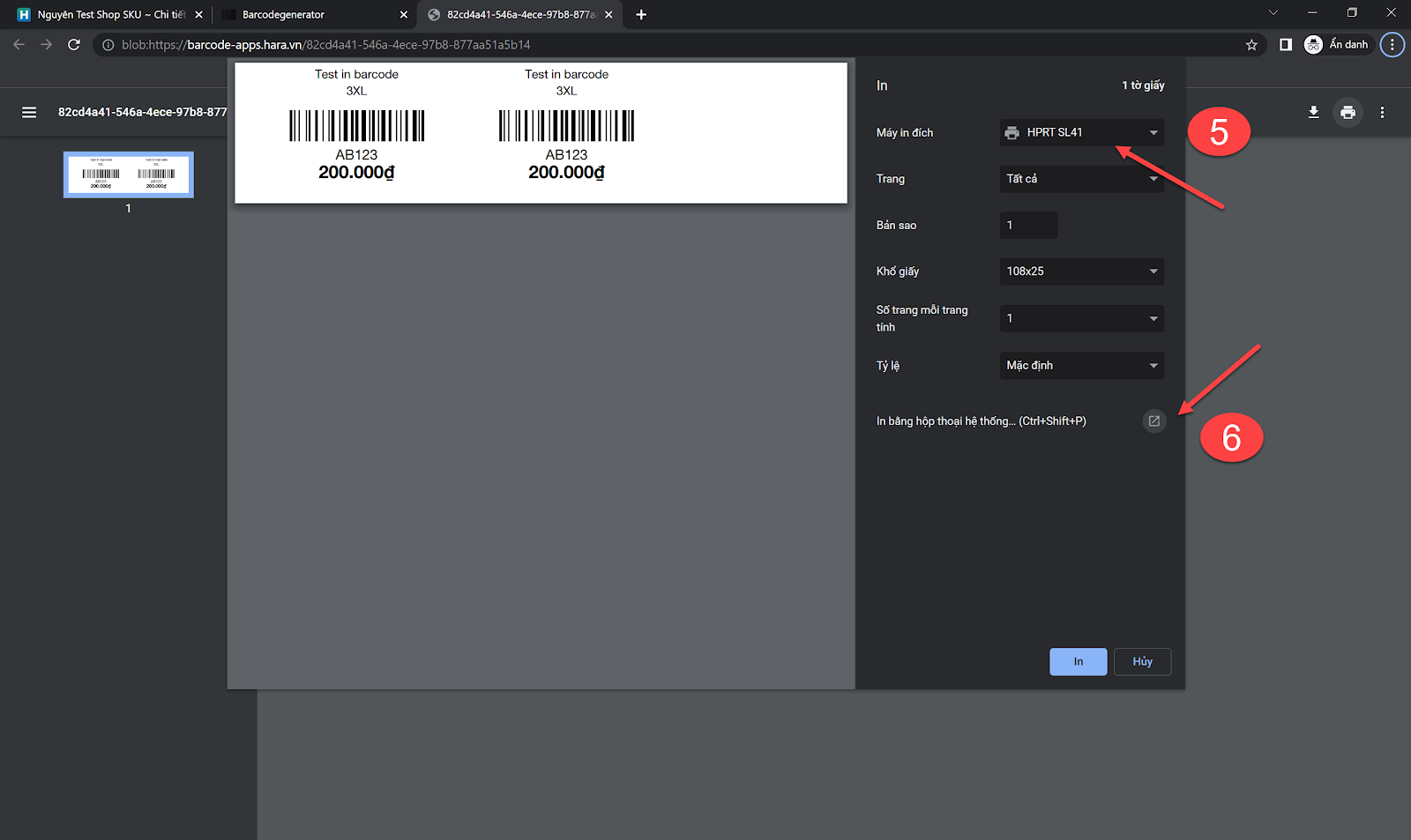Viewport: 1411px width, 840px height.
Task: Open a new browser tab
Action: pos(641,15)
